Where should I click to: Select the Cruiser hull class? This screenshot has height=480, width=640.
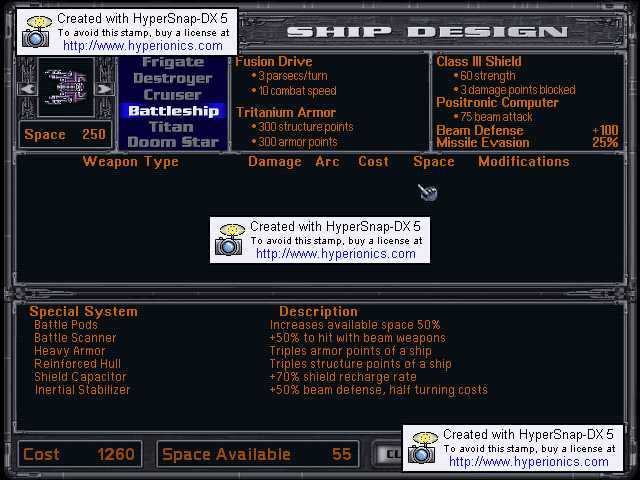point(173,95)
